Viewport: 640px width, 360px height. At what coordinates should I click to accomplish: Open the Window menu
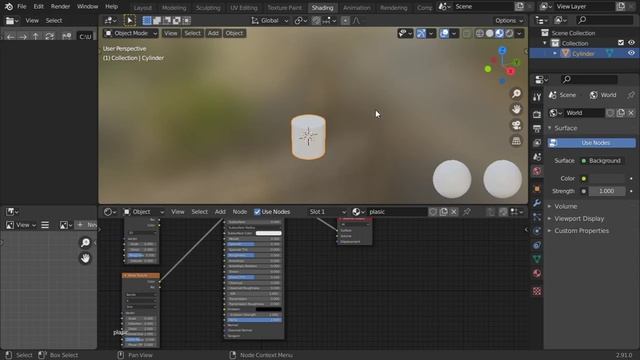click(87, 7)
